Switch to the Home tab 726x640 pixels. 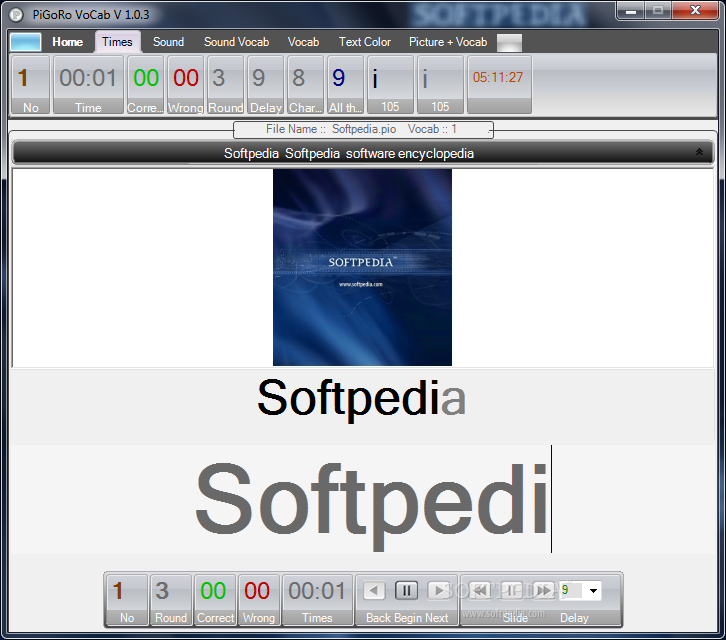click(68, 42)
